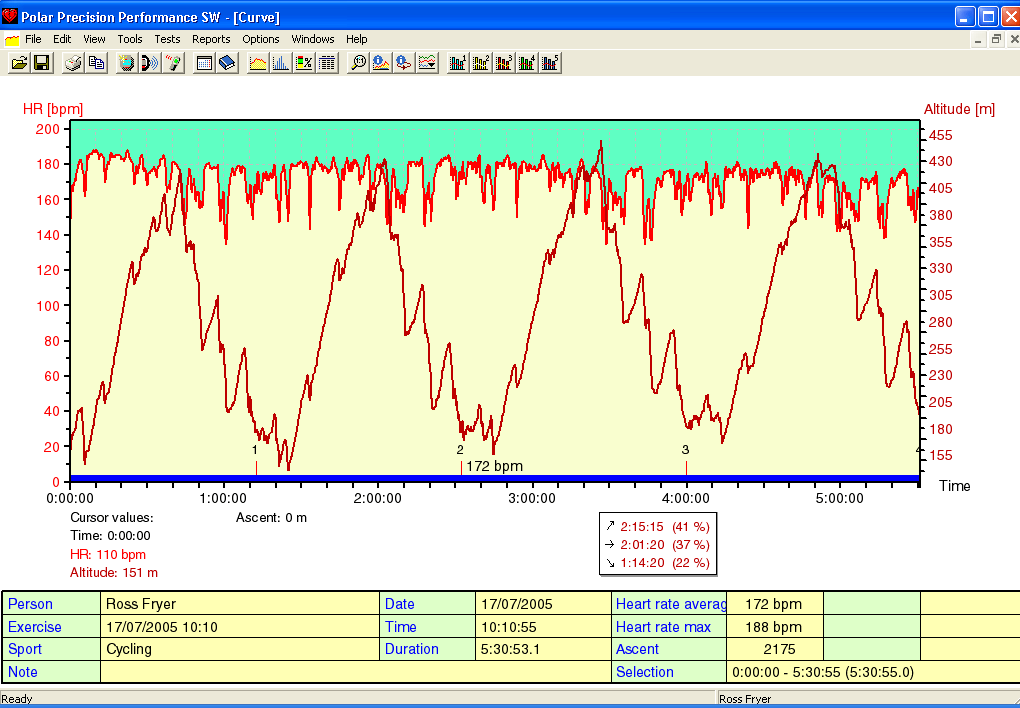
Task: Click the Open file folder icon
Action: (x=18, y=63)
